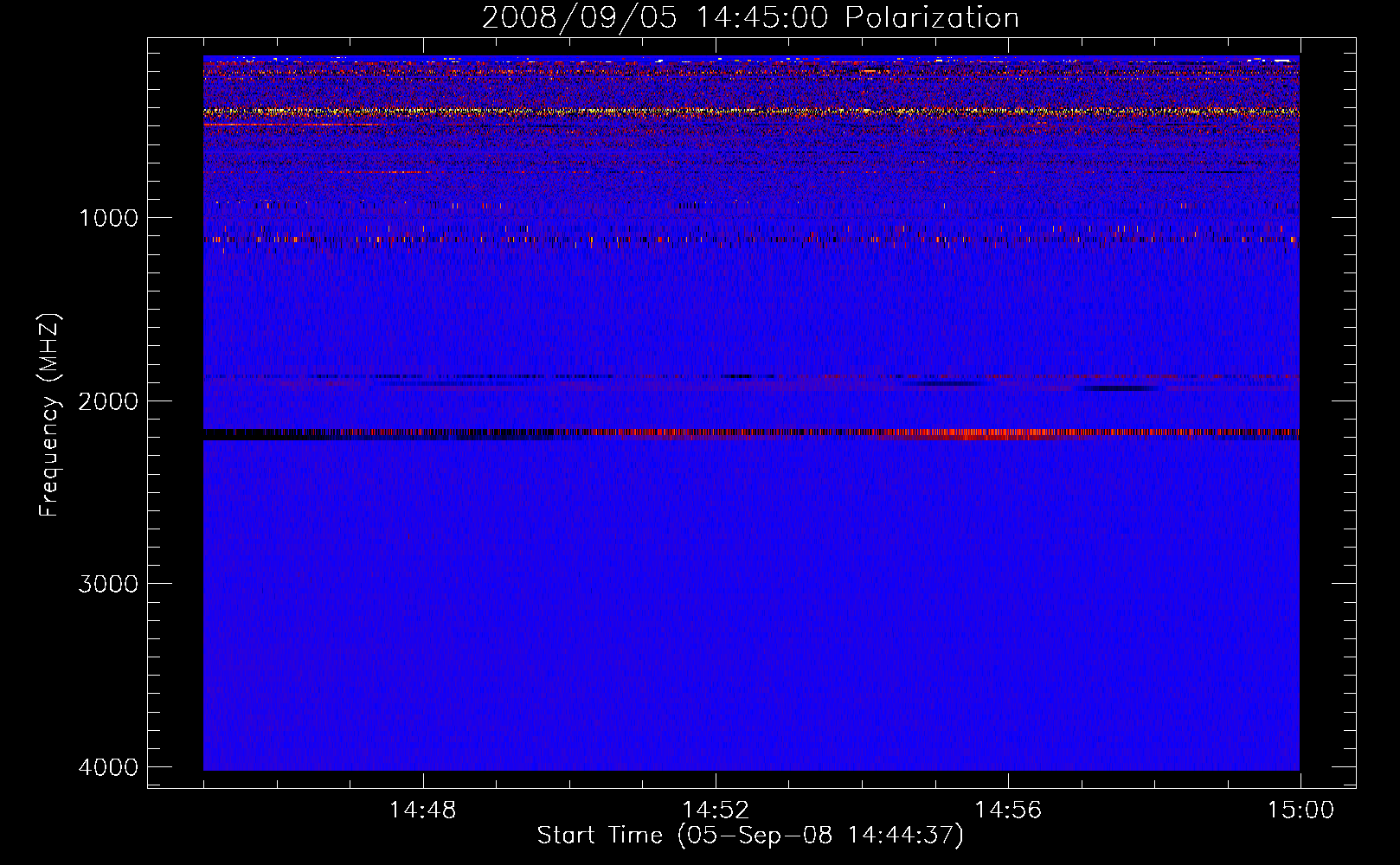Click the 14:48 time axis label
This screenshot has height=865, width=1400.
click(422, 811)
